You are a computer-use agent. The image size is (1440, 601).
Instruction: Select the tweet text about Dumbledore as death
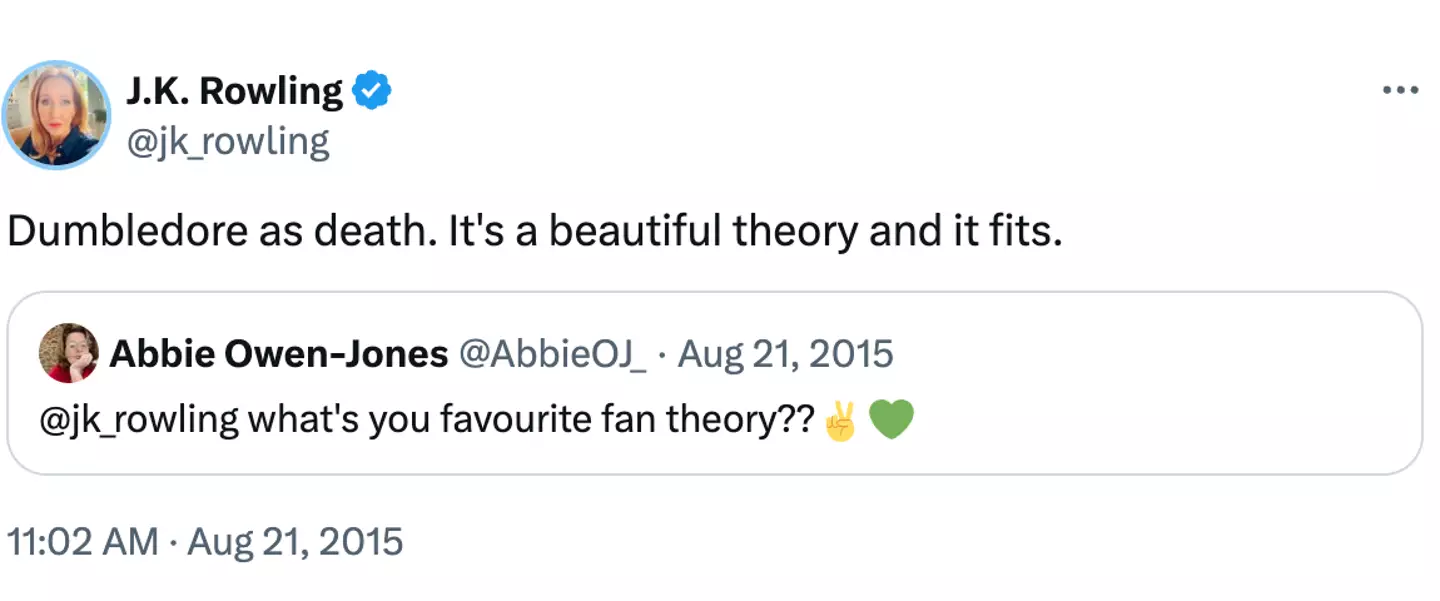point(536,231)
